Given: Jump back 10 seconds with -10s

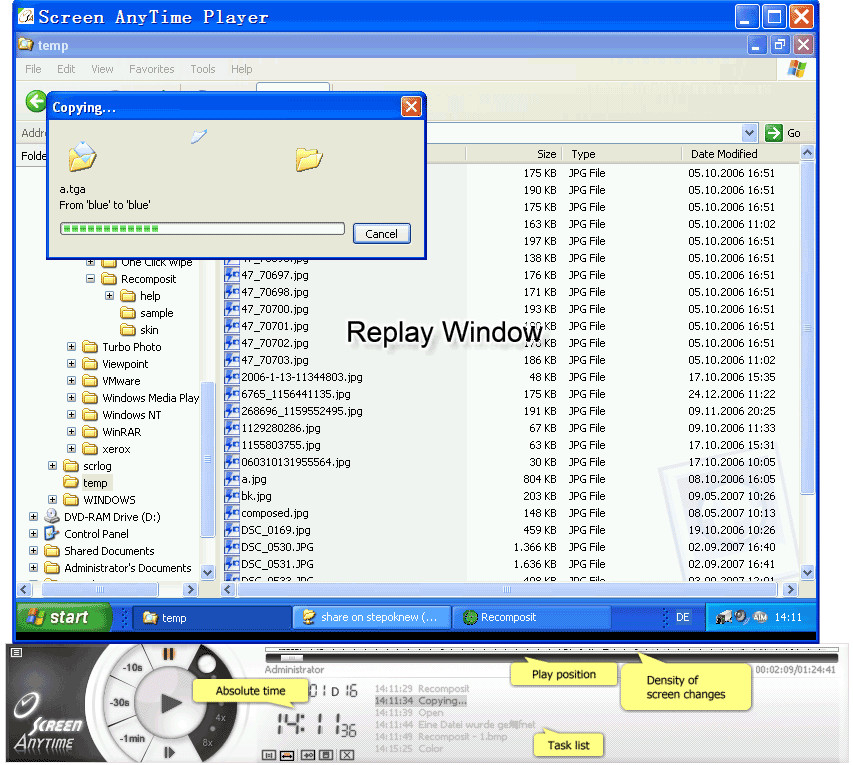Looking at the screenshot, I should pyautogui.click(x=132, y=667).
